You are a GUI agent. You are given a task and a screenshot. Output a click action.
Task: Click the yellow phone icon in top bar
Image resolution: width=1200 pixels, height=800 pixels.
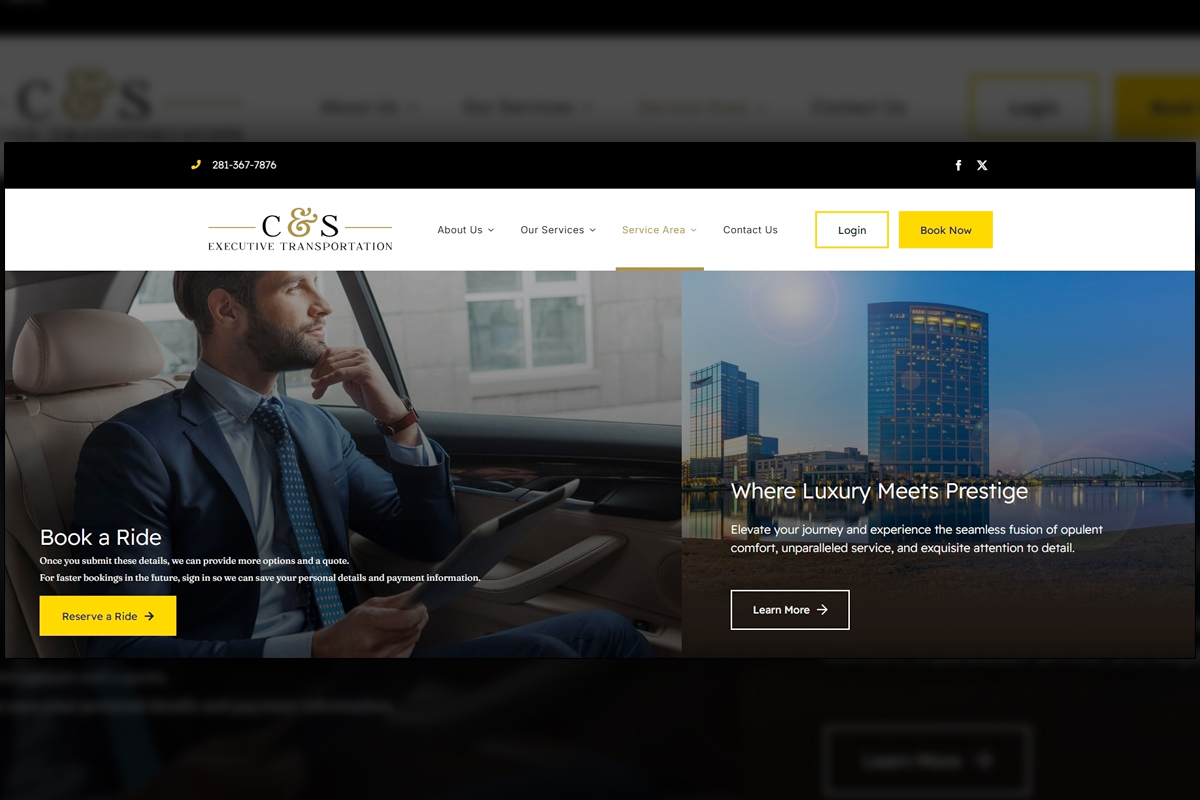(196, 165)
